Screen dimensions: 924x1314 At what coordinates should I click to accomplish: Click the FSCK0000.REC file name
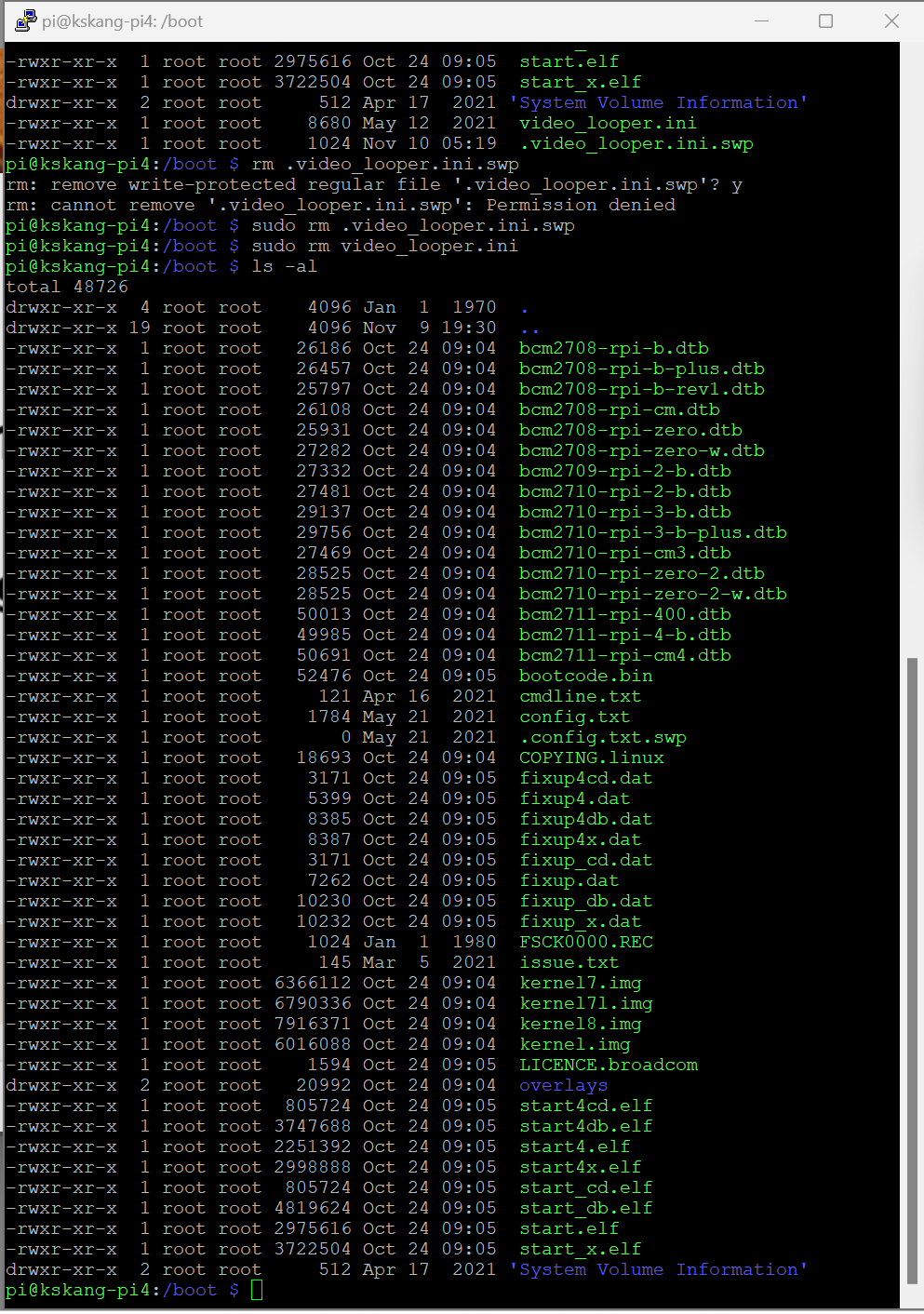click(585, 942)
